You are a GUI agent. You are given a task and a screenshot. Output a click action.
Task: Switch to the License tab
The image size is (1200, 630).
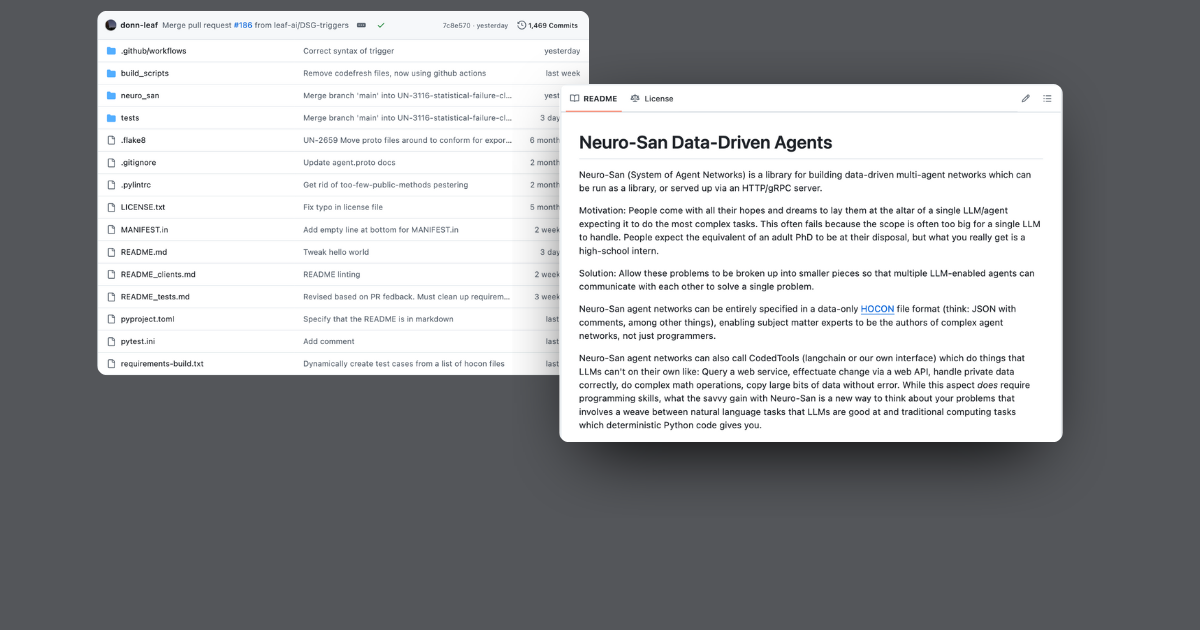(659, 98)
